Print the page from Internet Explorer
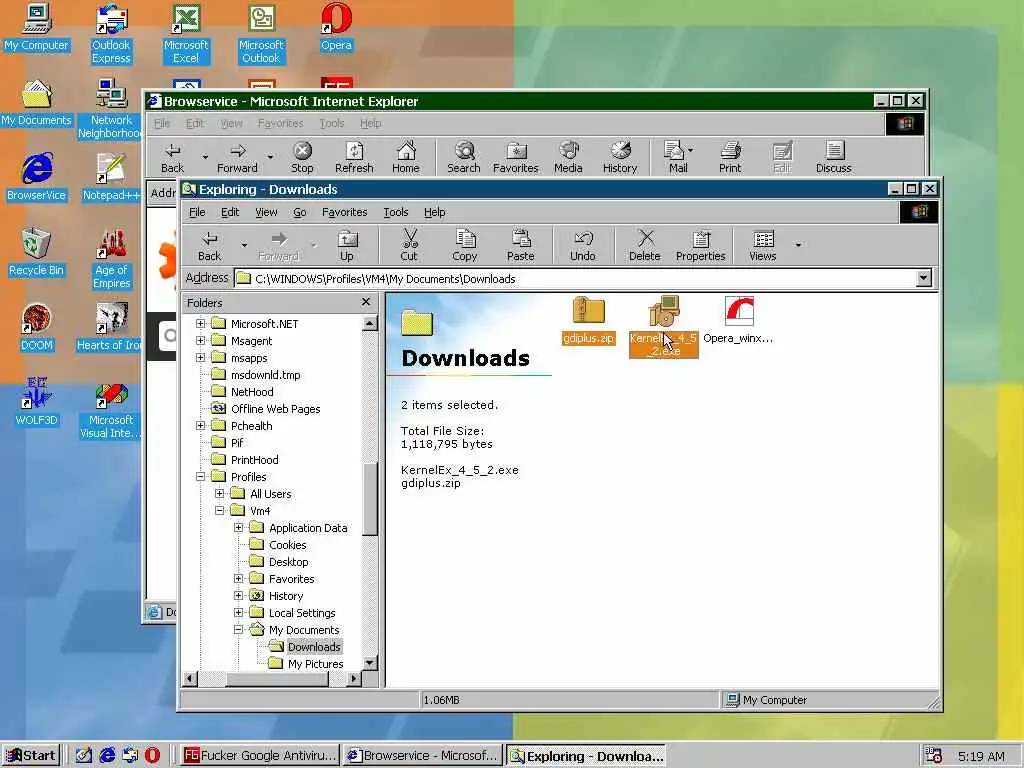This screenshot has height=768, width=1024. click(x=730, y=157)
